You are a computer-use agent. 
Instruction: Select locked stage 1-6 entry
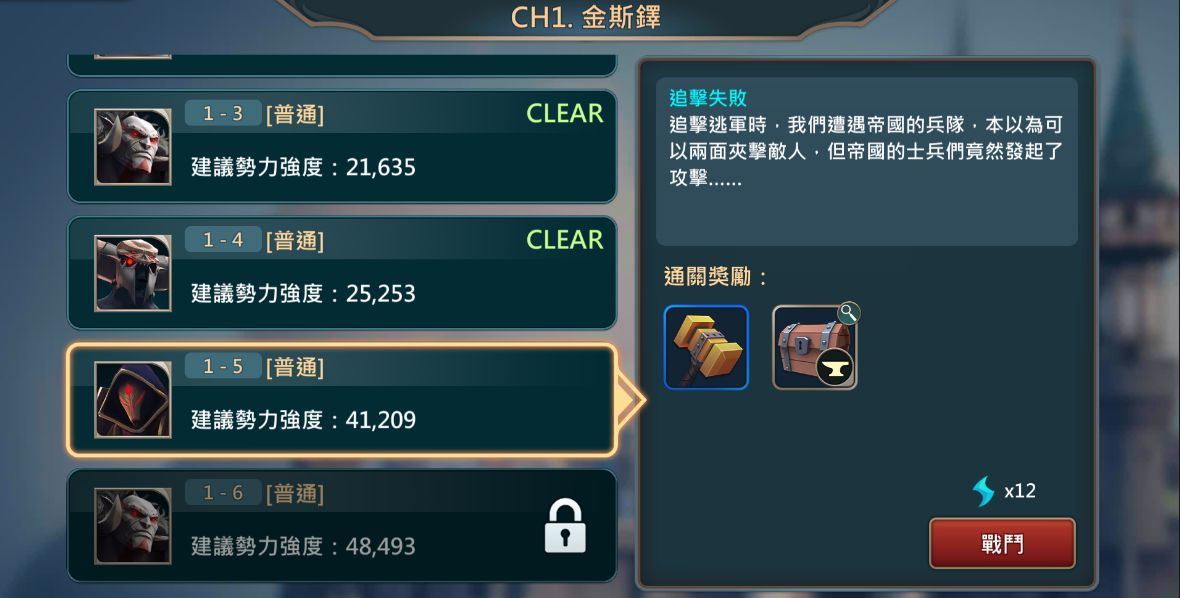pos(342,526)
